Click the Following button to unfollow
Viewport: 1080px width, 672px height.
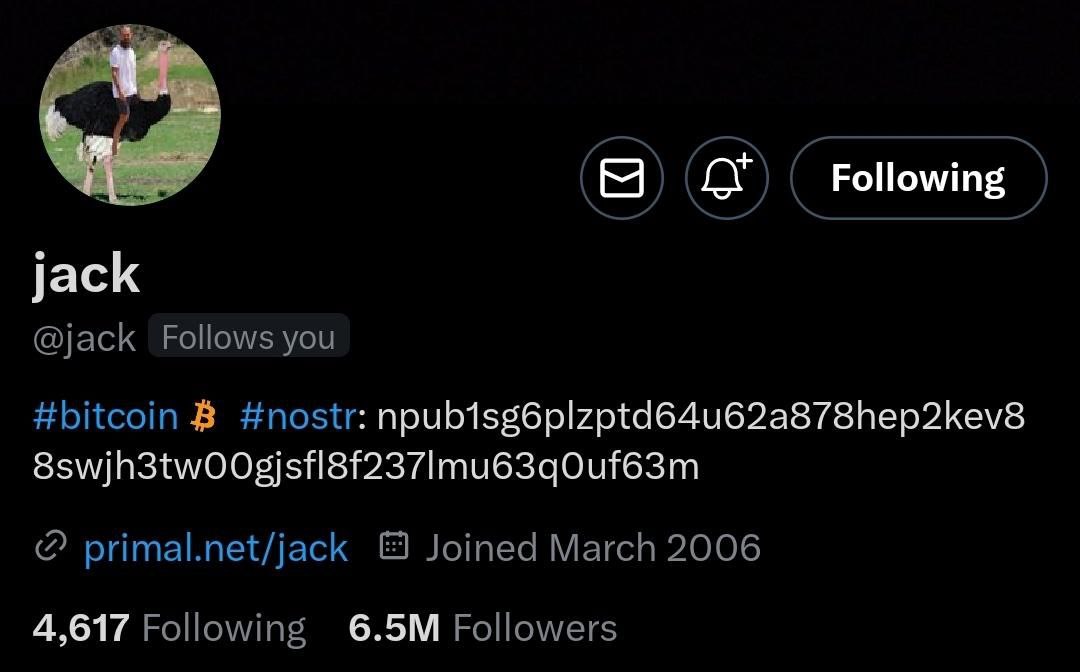pyautogui.click(x=918, y=178)
